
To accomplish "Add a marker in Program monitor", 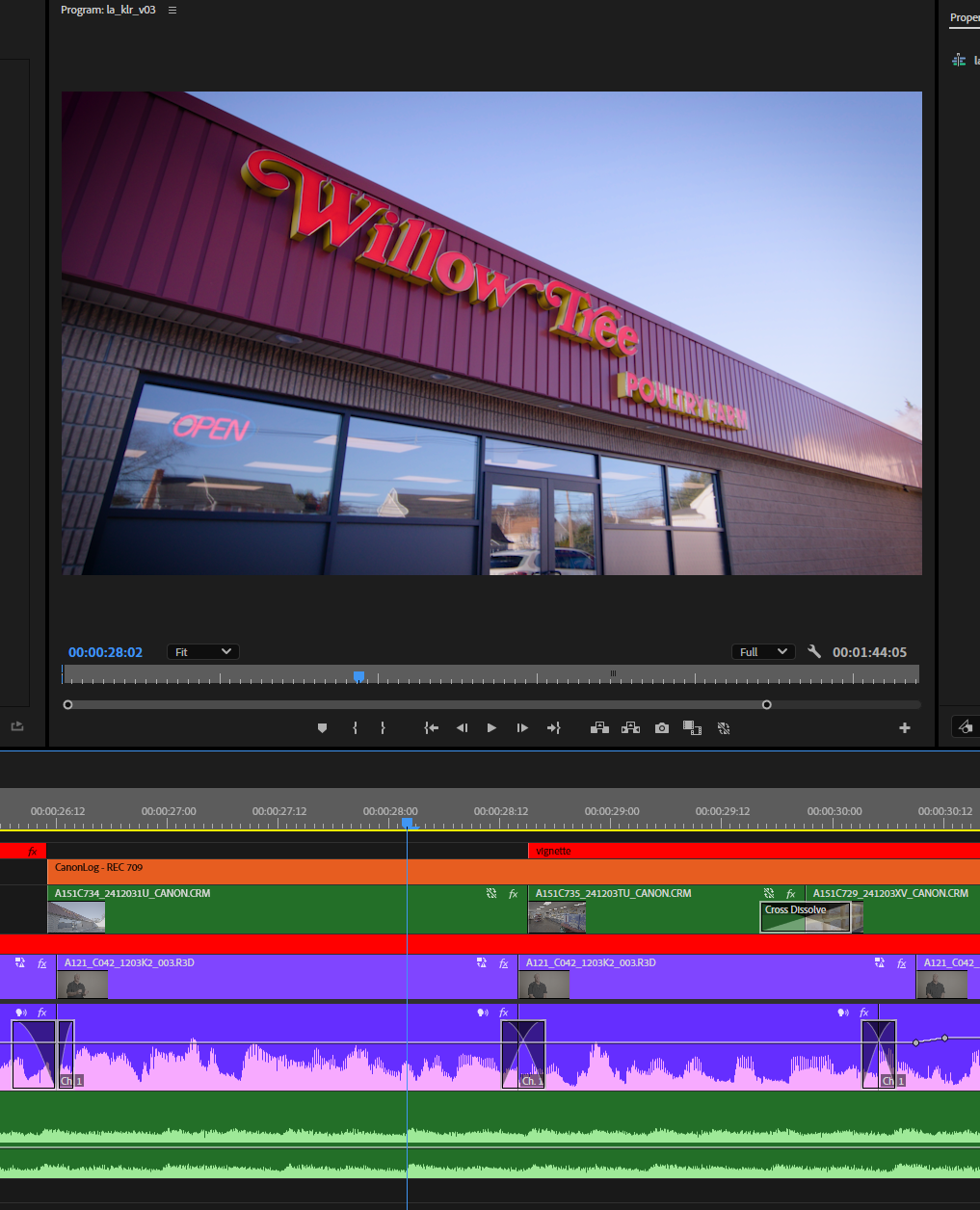I will (x=323, y=728).
